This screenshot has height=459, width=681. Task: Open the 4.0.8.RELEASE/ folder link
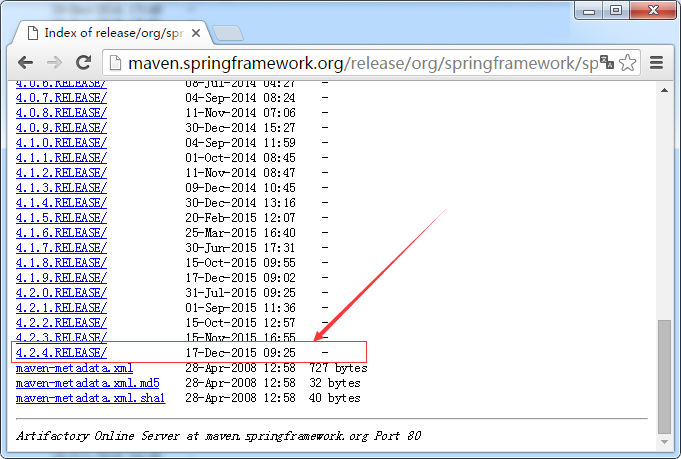(x=61, y=112)
